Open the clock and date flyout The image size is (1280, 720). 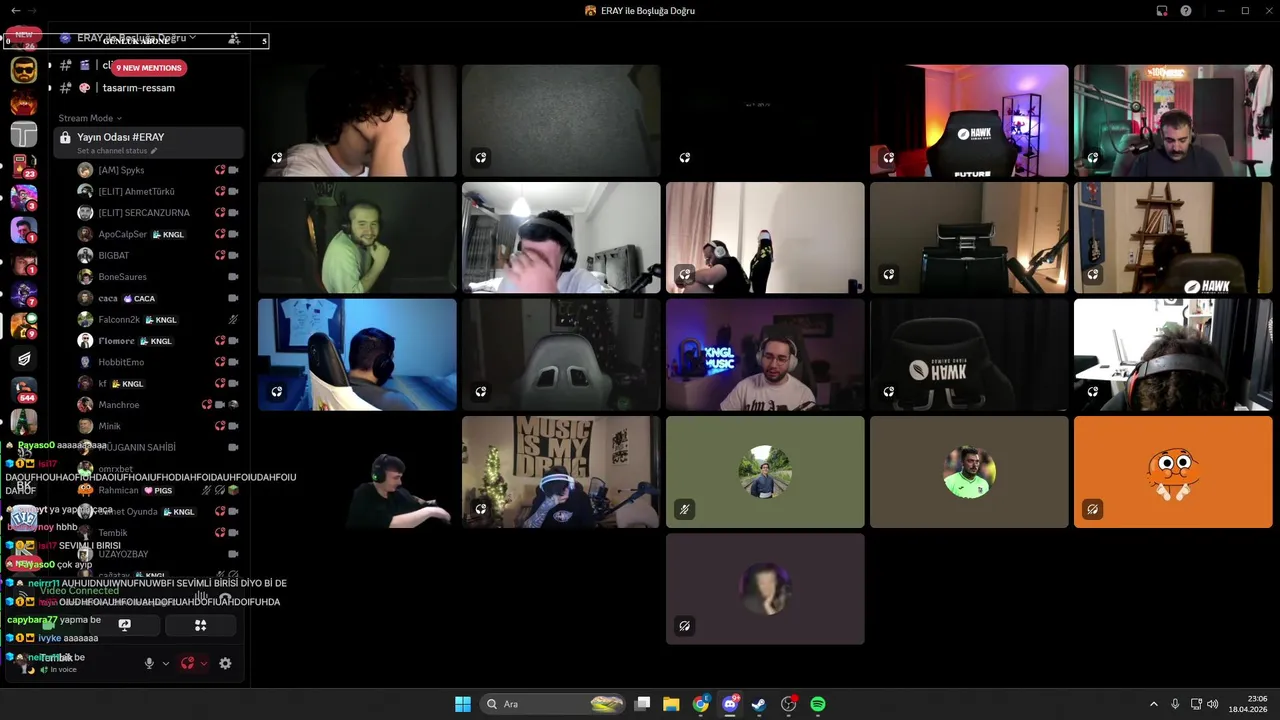(x=1249, y=704)
